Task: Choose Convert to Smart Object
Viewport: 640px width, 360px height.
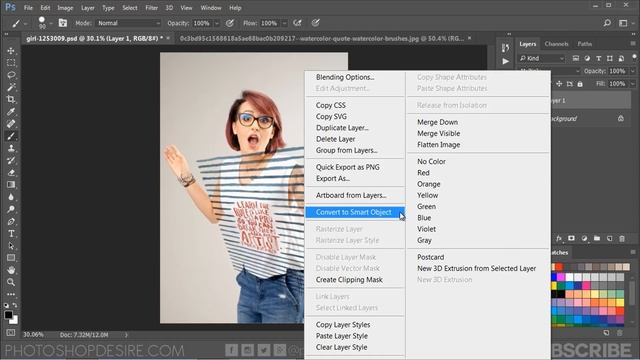Action: coord(355,212)
